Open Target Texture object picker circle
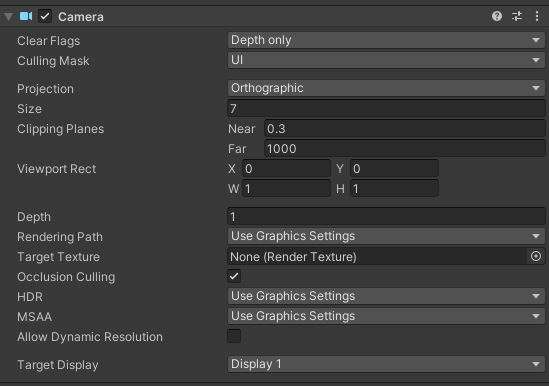The height and width of the screenshot is (386, 549). click(x=536, y=256)
